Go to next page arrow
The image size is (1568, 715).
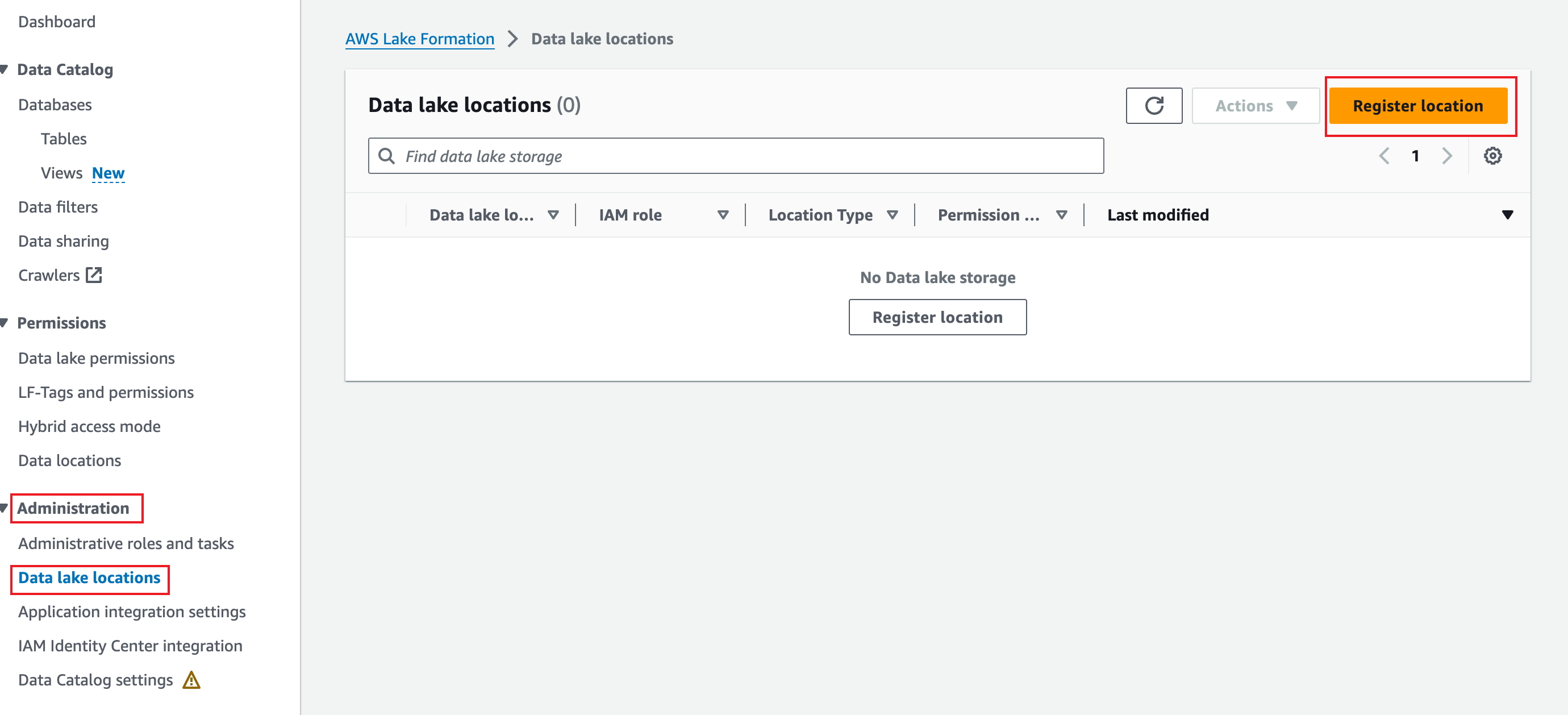pos(1447,156)
